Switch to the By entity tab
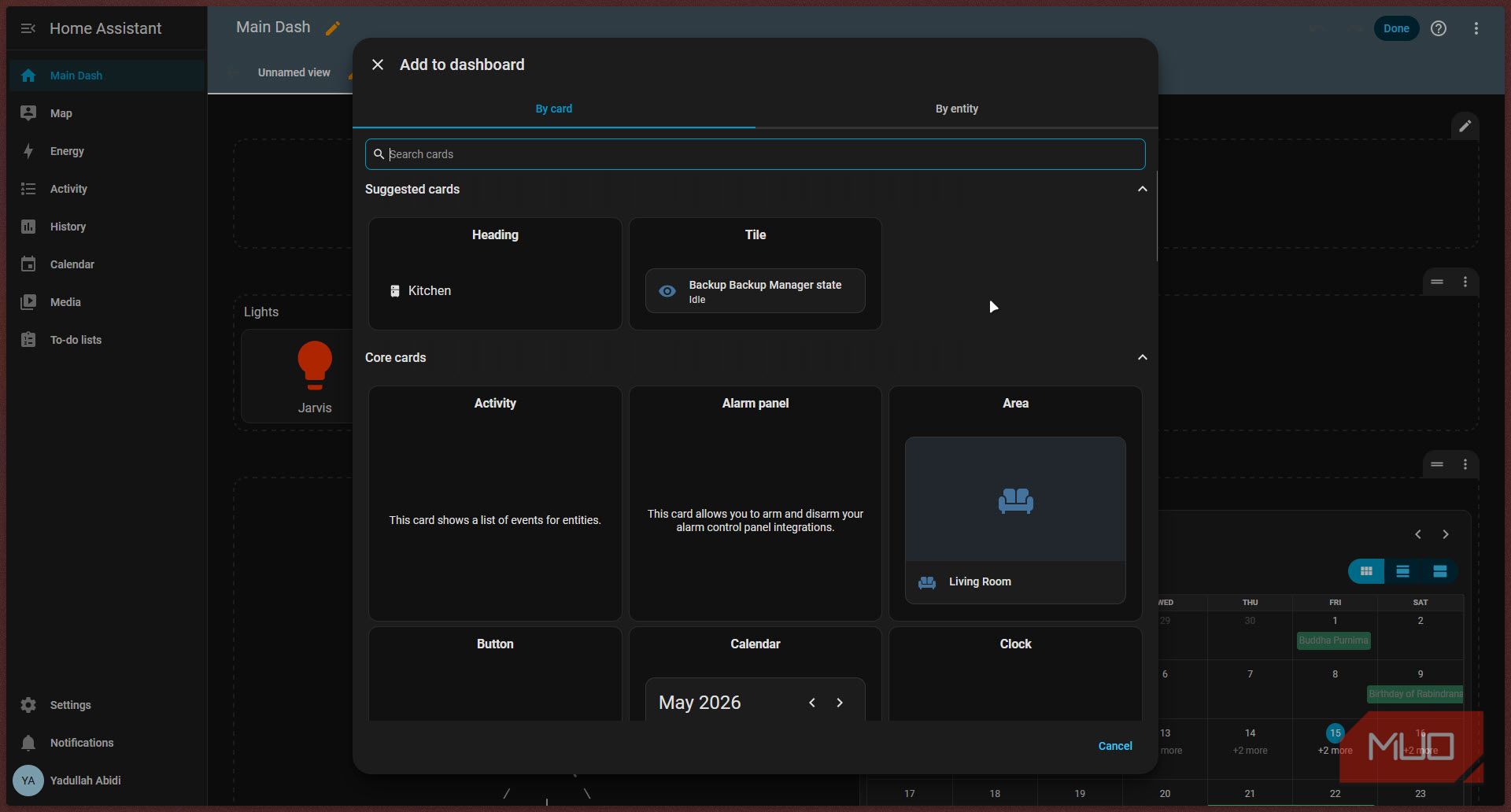This screenshot has height=812, width=1511. click(956, 109)
